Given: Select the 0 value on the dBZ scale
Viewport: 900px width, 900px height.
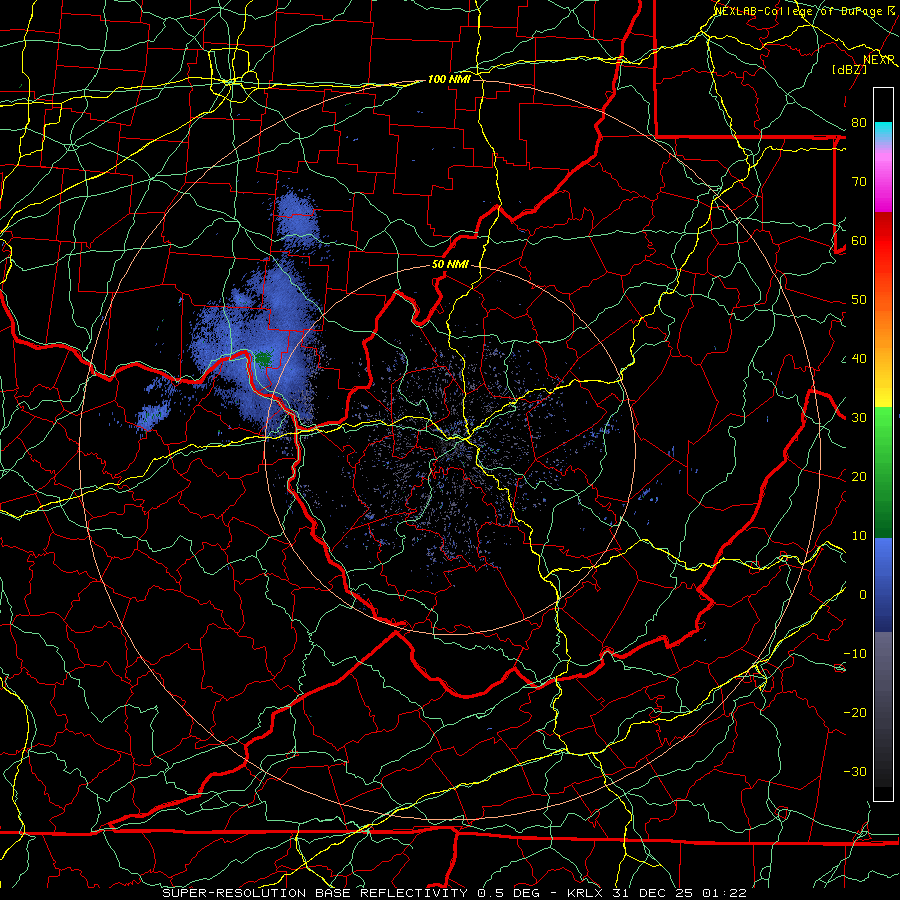Looking at the screenshot, I should coord(863,595).
